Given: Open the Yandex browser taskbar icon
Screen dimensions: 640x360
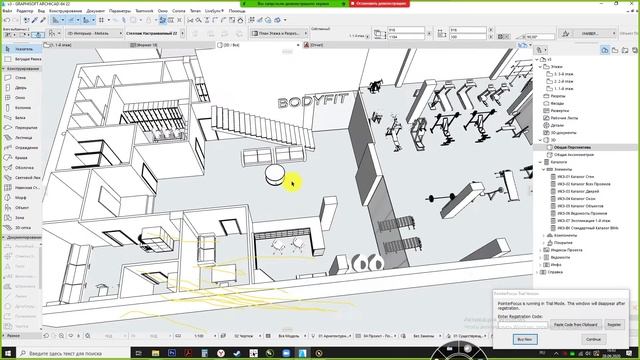Looking at the screenshot, I should (221, 353).
